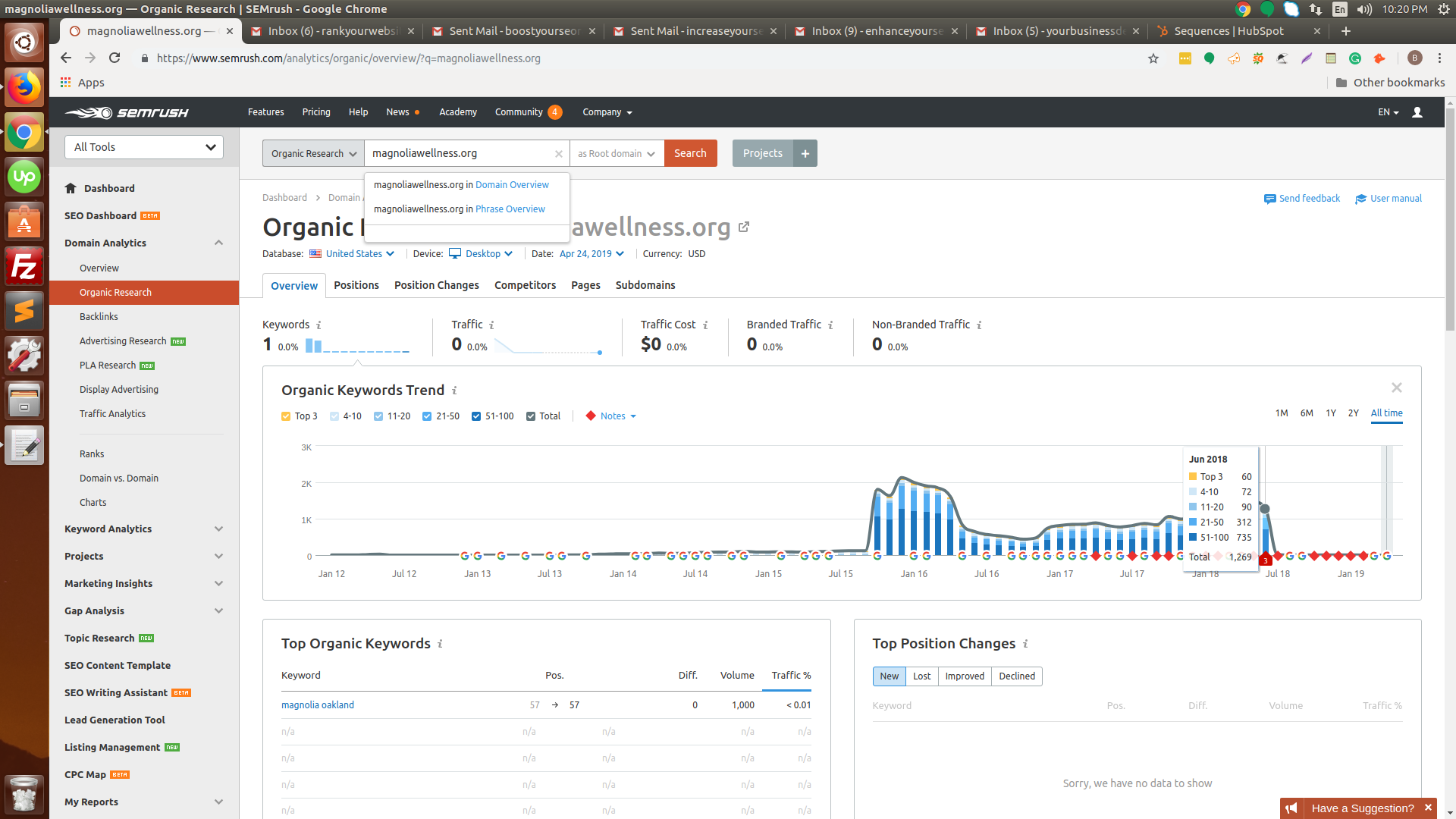The width and height of the screenshot is (1456, 819).
Task: Click the orange Search button
Action: 691,153
